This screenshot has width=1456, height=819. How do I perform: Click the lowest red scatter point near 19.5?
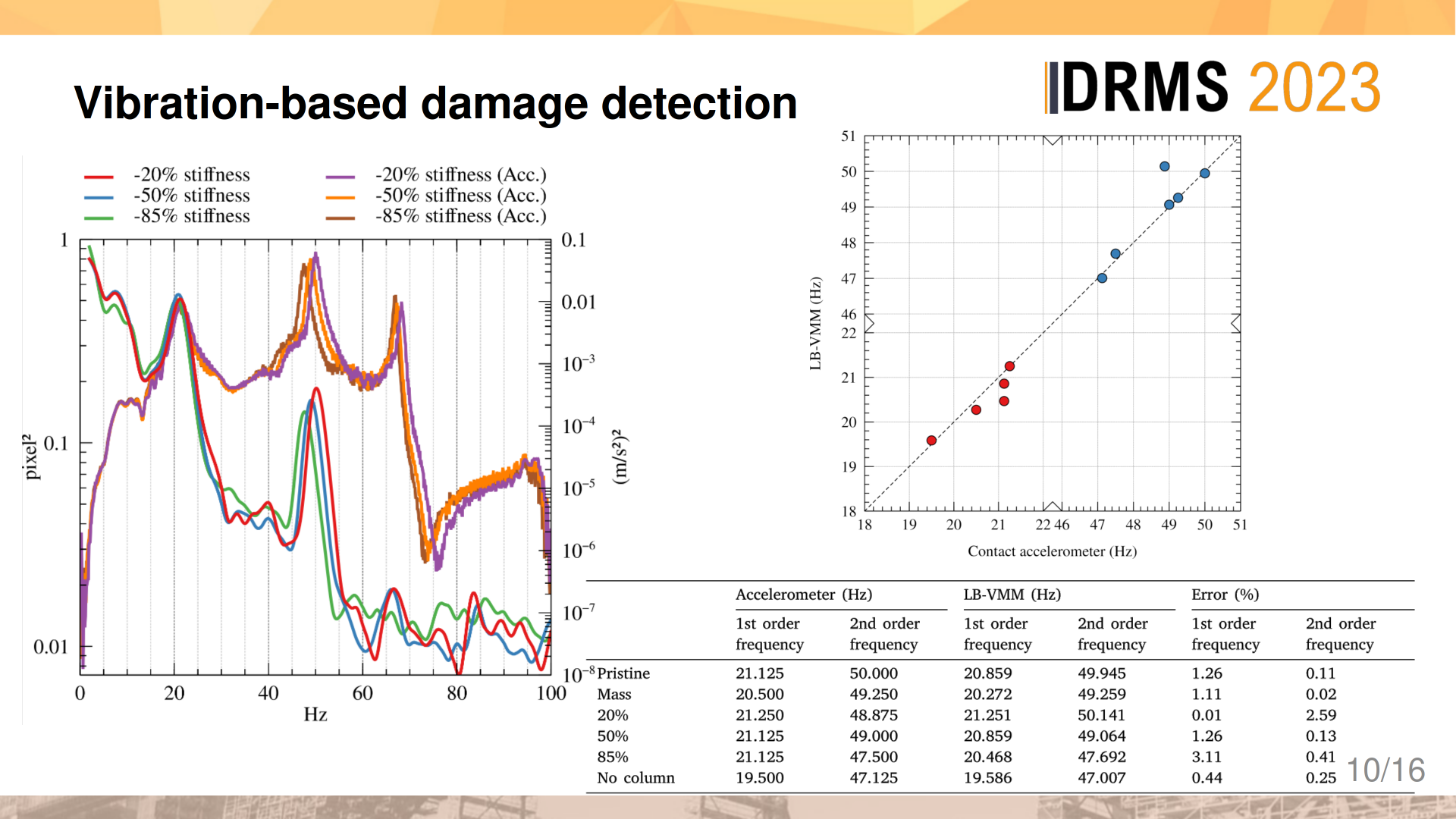931,441
